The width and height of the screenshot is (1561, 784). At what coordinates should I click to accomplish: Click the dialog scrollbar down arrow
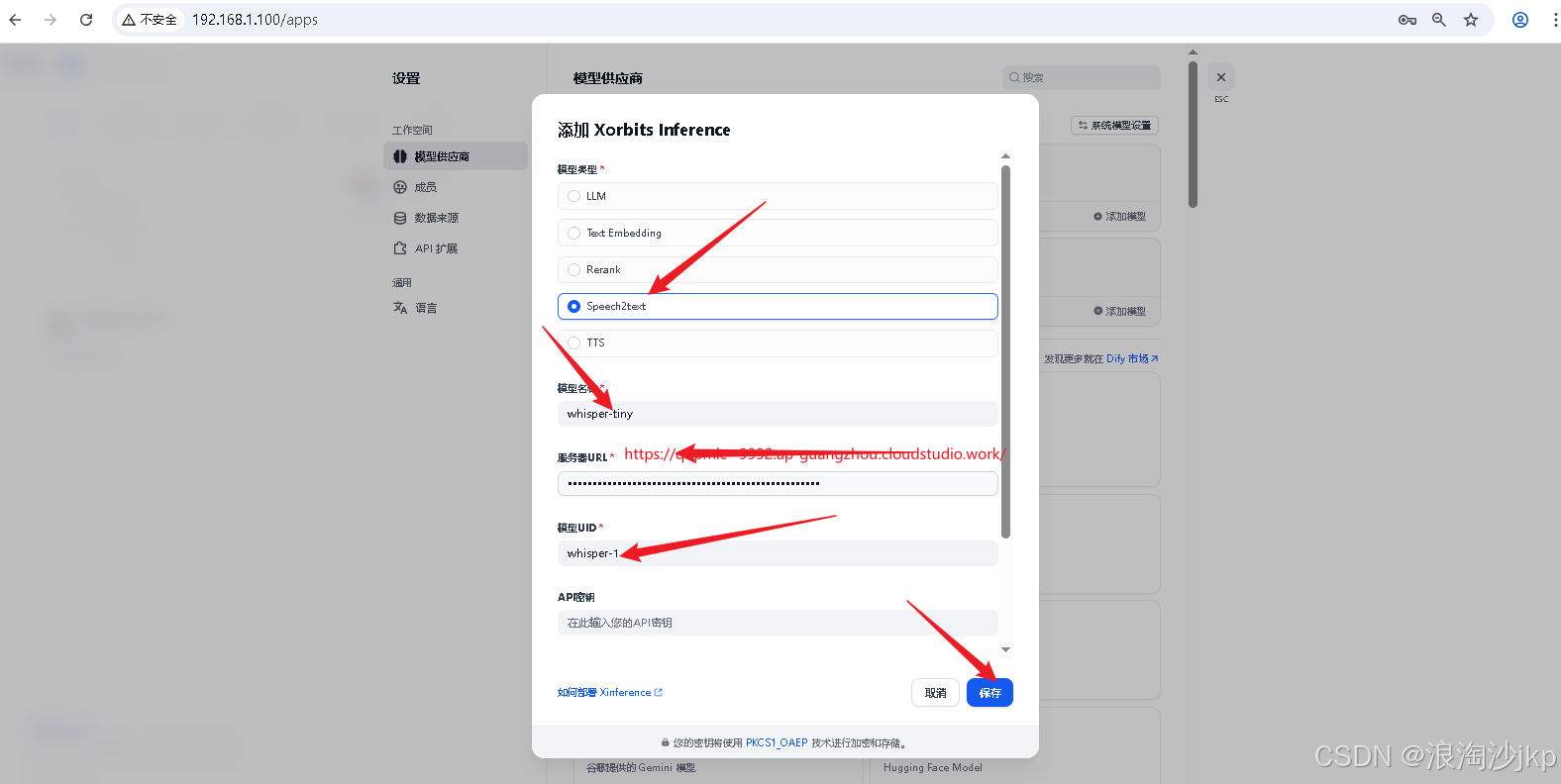click(1005, 650)
